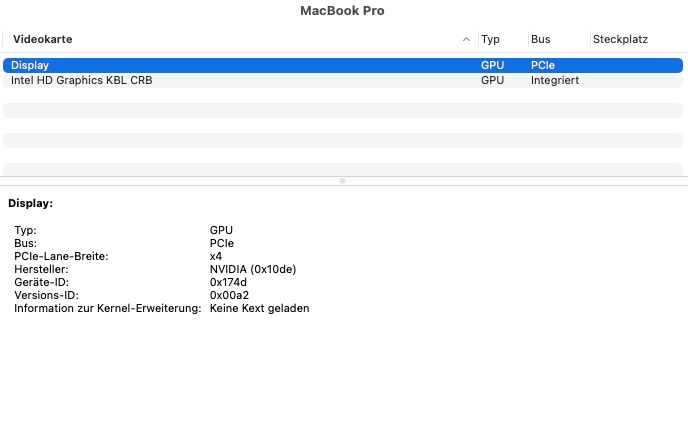Screen dimensions: 688x433
Task: Sort by the Bus column header
Action: tap(541, 40)
